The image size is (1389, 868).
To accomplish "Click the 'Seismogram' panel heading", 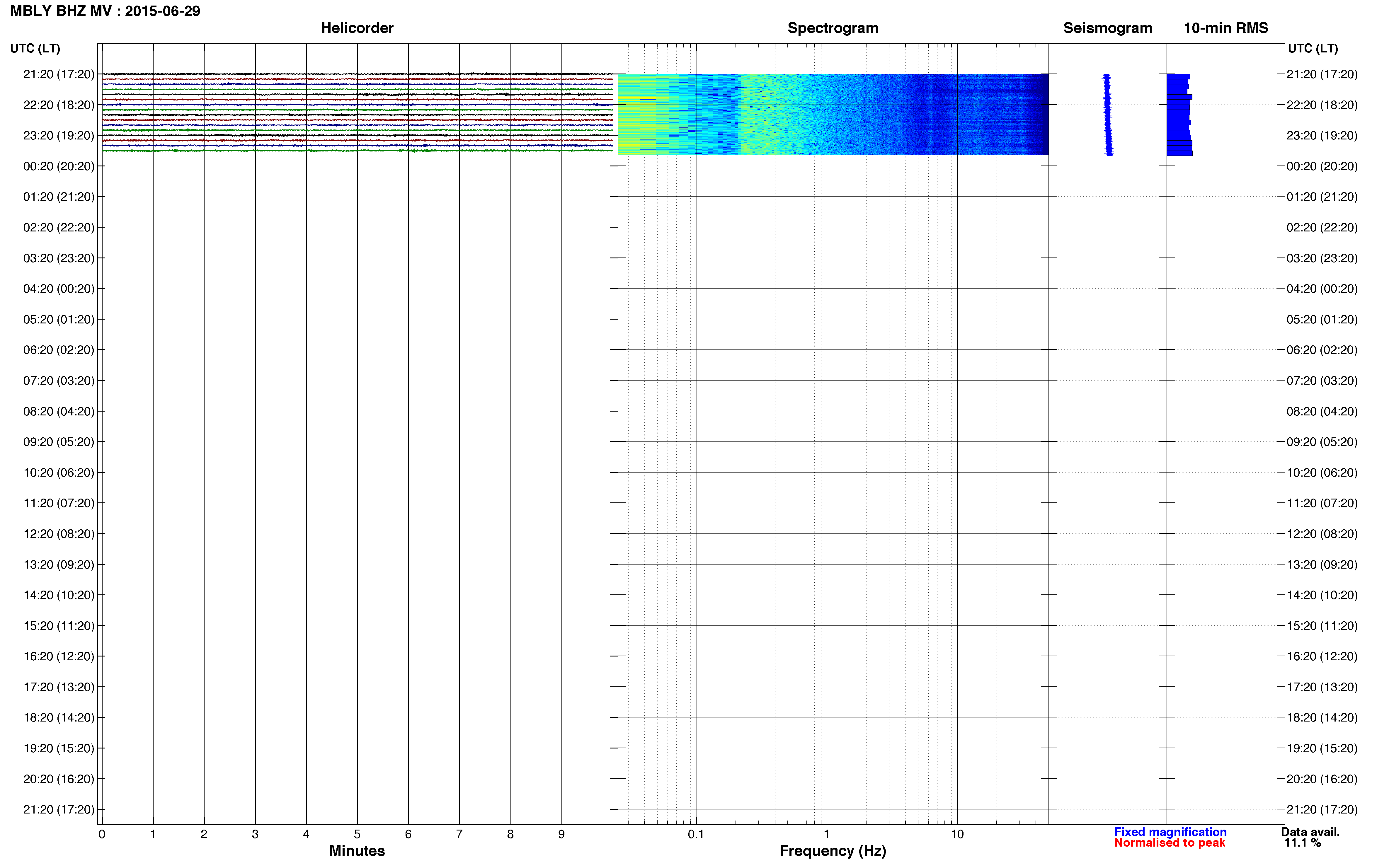I will tap(1108, 28).
